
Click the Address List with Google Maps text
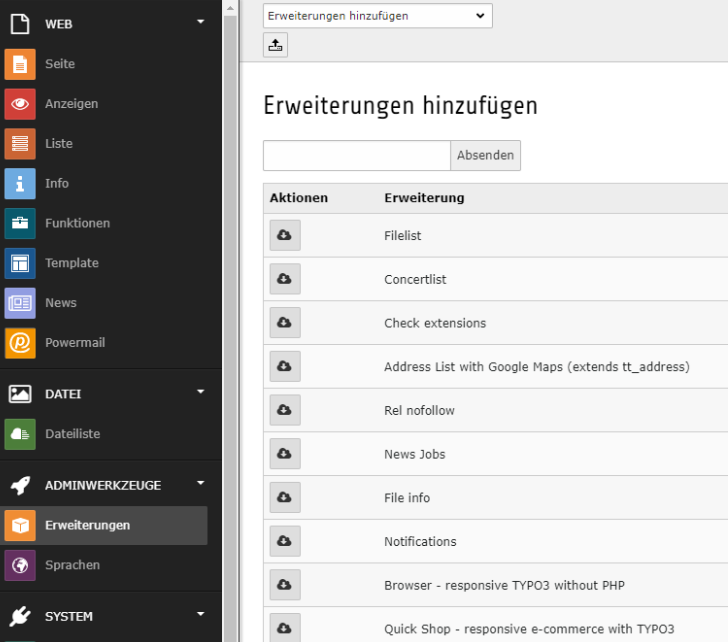click(x=537, y=367)
